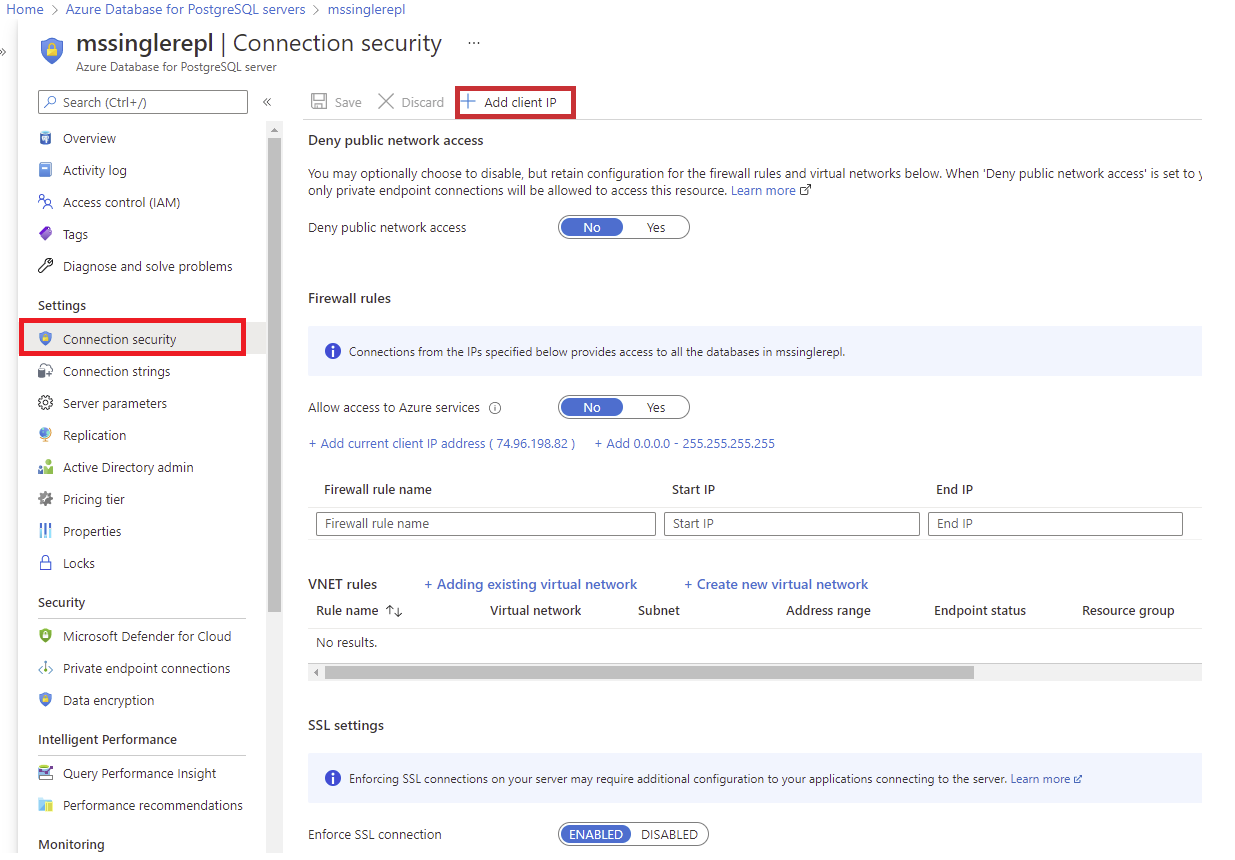Viewport: 1235px width, 860px height.
Task: Collapse the sidebar with the double chevron
Action: coord(267,102)
